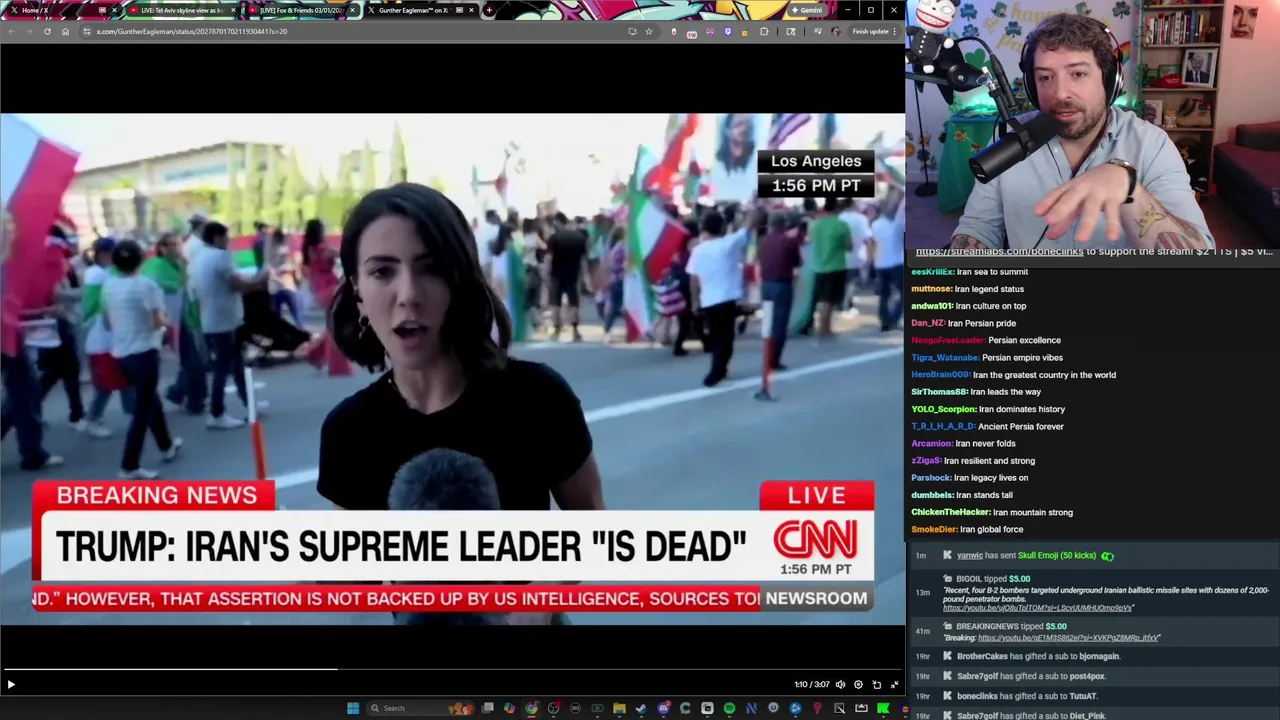Bookmark this page with the star icon
This screenshot has height=720, width=1280.
(648, 31)
